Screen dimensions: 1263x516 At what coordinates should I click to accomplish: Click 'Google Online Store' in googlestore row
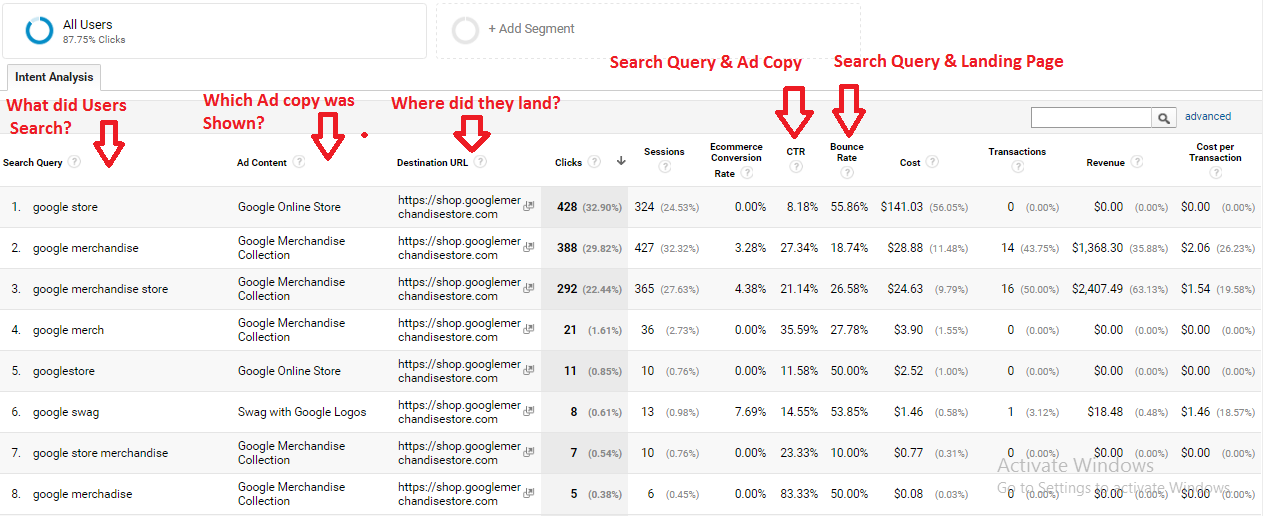[x=289, y=371]
